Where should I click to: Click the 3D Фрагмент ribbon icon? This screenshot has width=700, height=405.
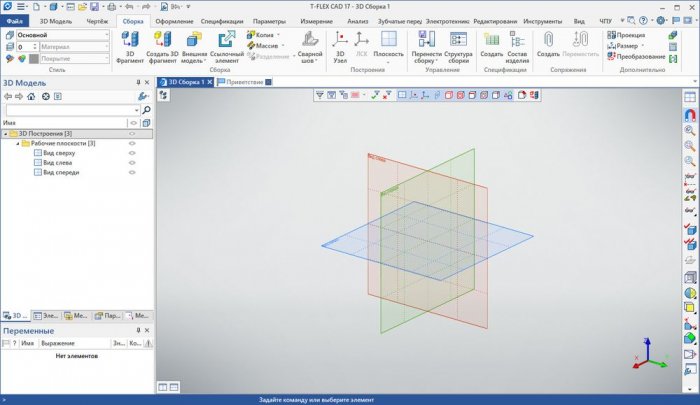point(129,40)
